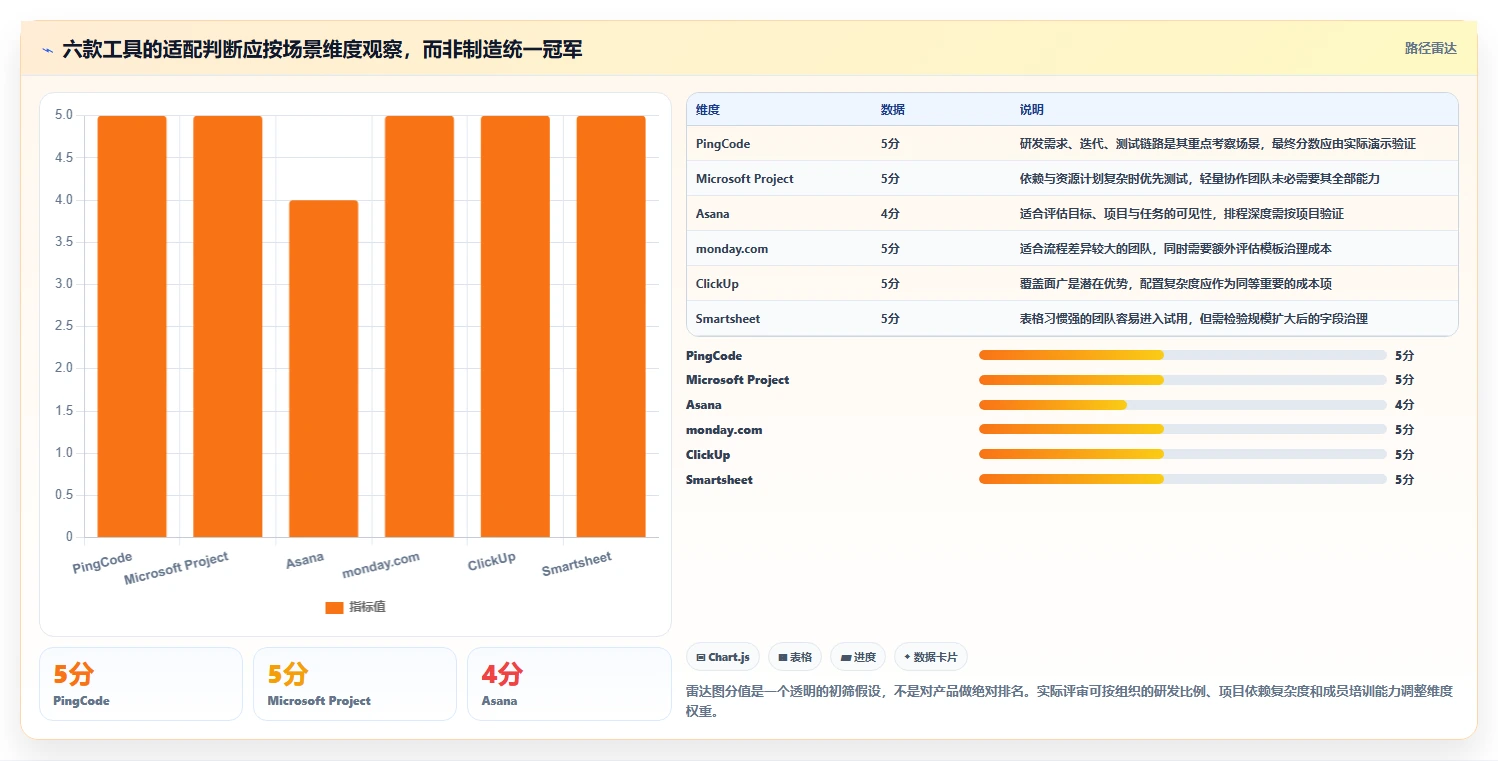Click the shorter Asana bar in the chart

pos(323,369)
